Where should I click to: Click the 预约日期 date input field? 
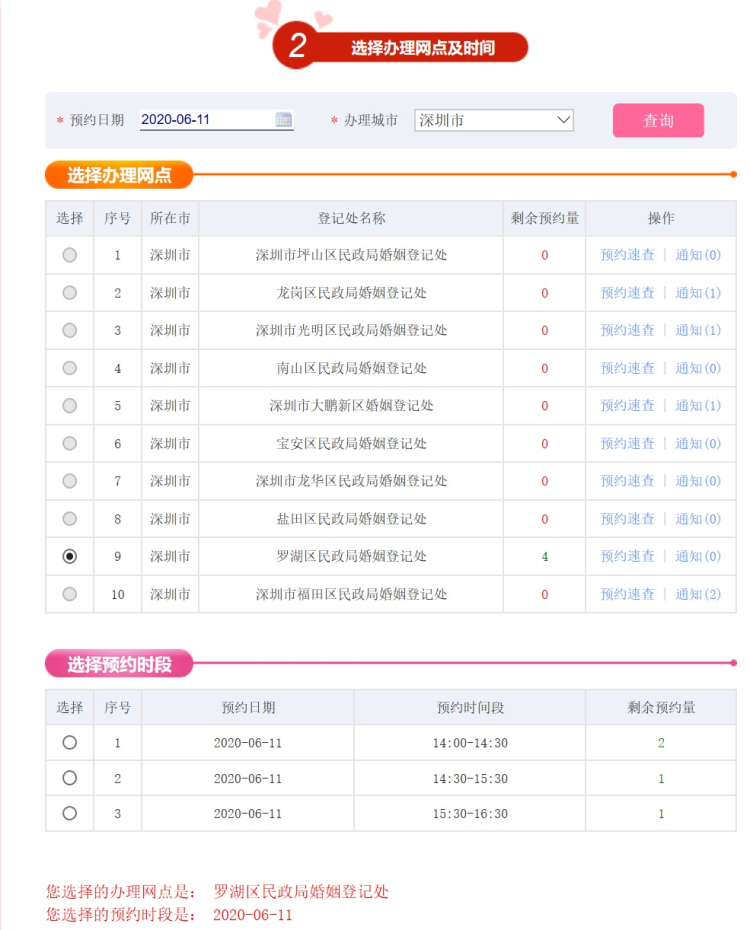[x=206, y=120]
